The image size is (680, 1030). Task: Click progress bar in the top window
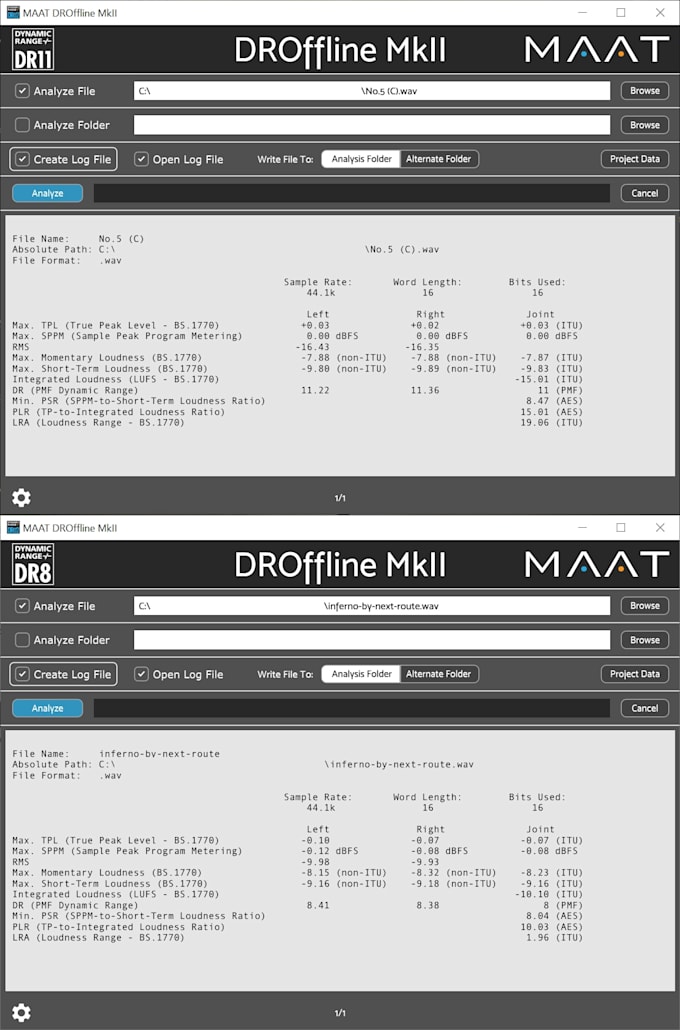coord(351,193)
